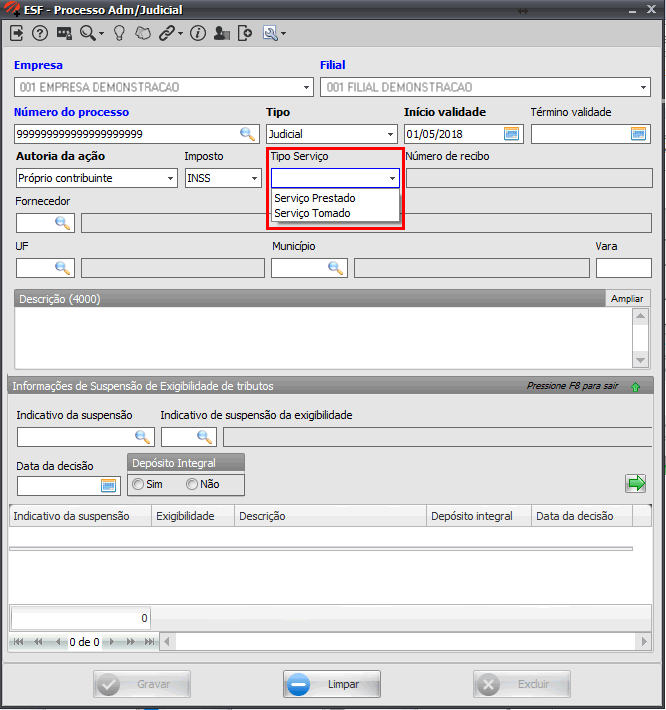
Task: Click Fornecedor lookup magnifier icon
Action: point(62,222)
